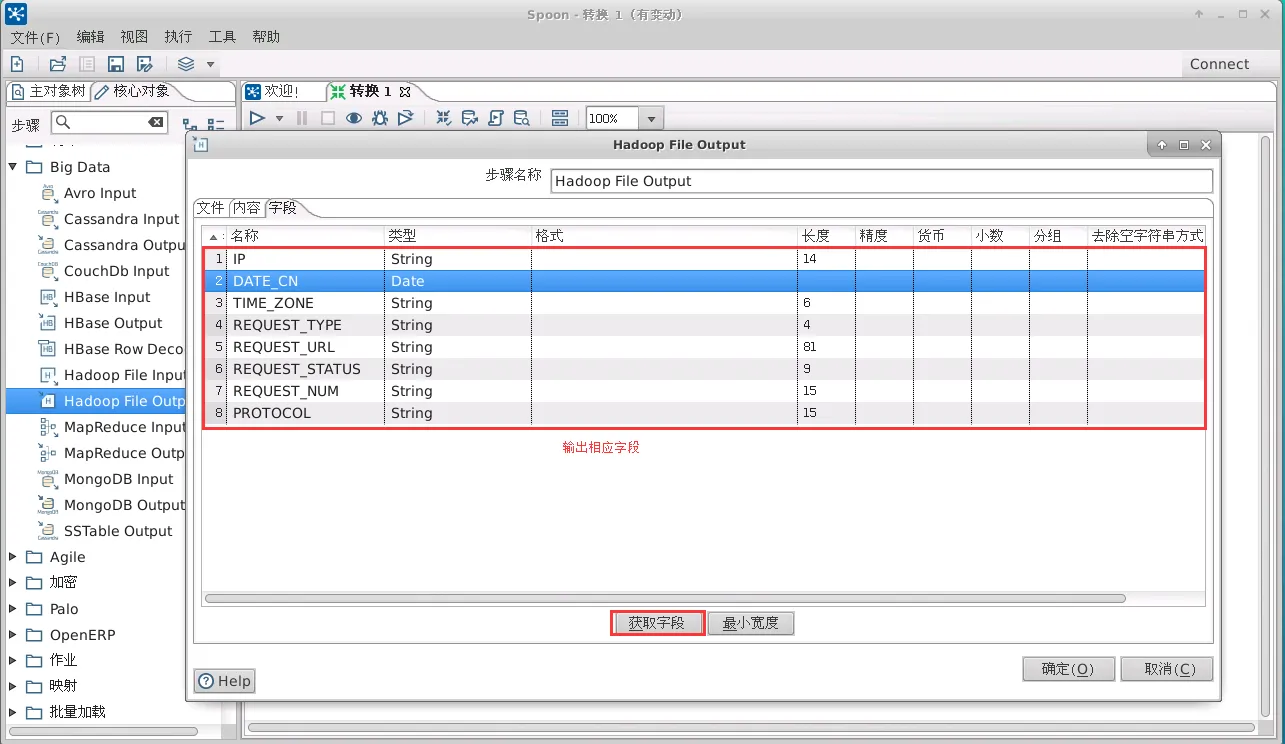The height and width of the screenshot is (744, 1285).
Task: Click the 获取字段 button
Action: point(657,623)
